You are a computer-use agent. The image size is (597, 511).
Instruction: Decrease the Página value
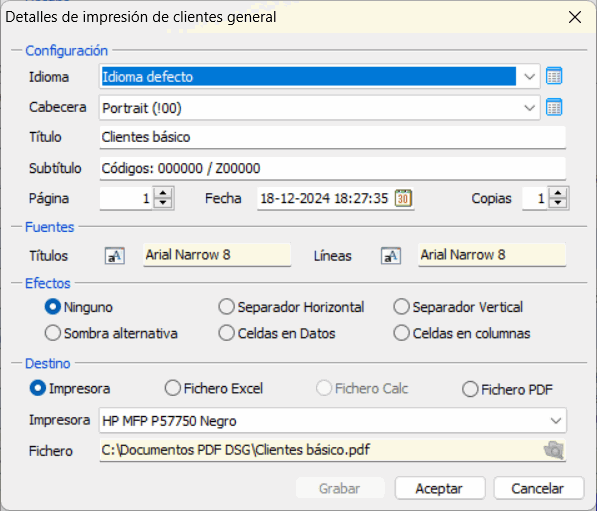[x=163, y=203]
